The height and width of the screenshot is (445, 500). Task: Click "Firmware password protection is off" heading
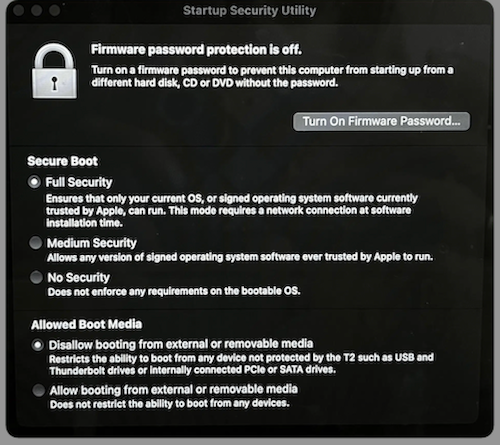[196, 50]
